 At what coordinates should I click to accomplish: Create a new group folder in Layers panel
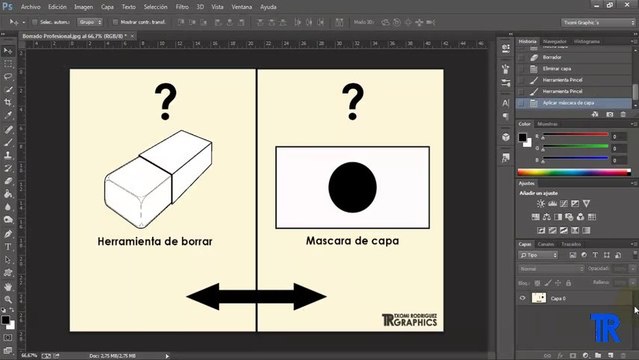[x=598, y=356]
